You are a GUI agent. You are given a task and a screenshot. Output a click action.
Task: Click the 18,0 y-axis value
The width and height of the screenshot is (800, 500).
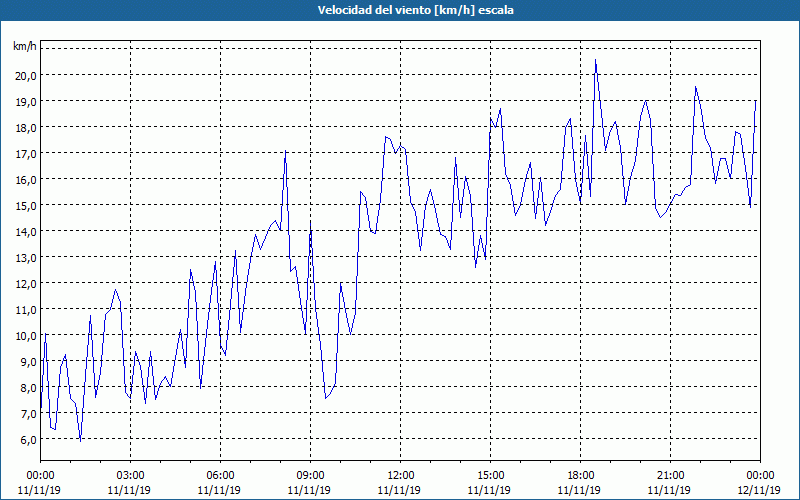coord(26,128)
